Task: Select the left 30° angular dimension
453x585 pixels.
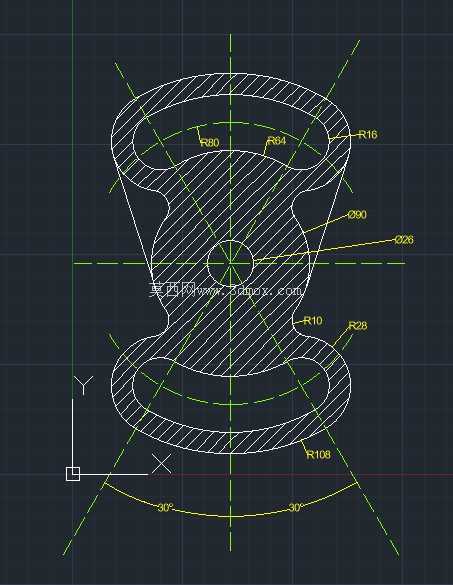Action: pos(166,508)
